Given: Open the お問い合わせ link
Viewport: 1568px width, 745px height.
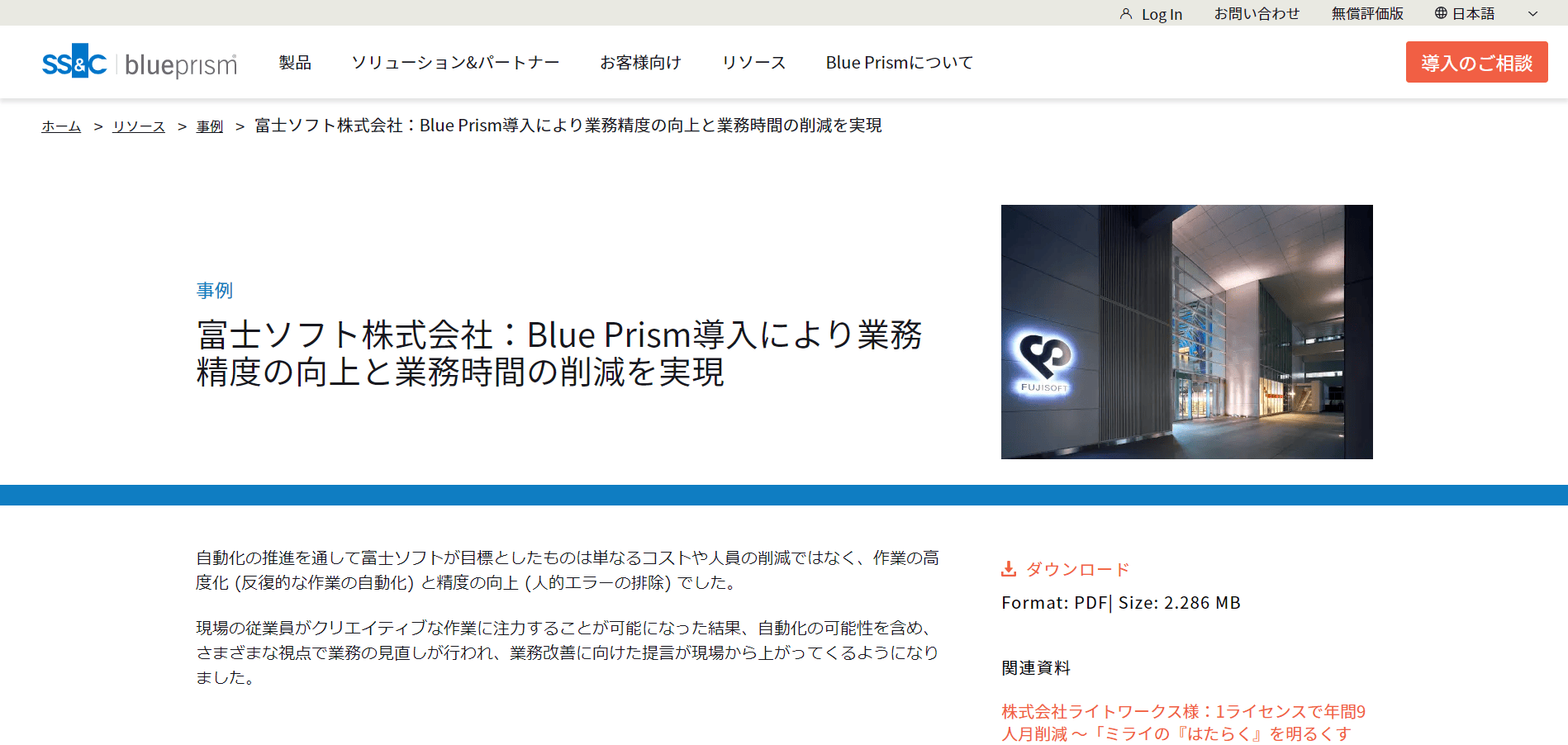Looking at the screenshot, I should click(x=1257, y=14).
